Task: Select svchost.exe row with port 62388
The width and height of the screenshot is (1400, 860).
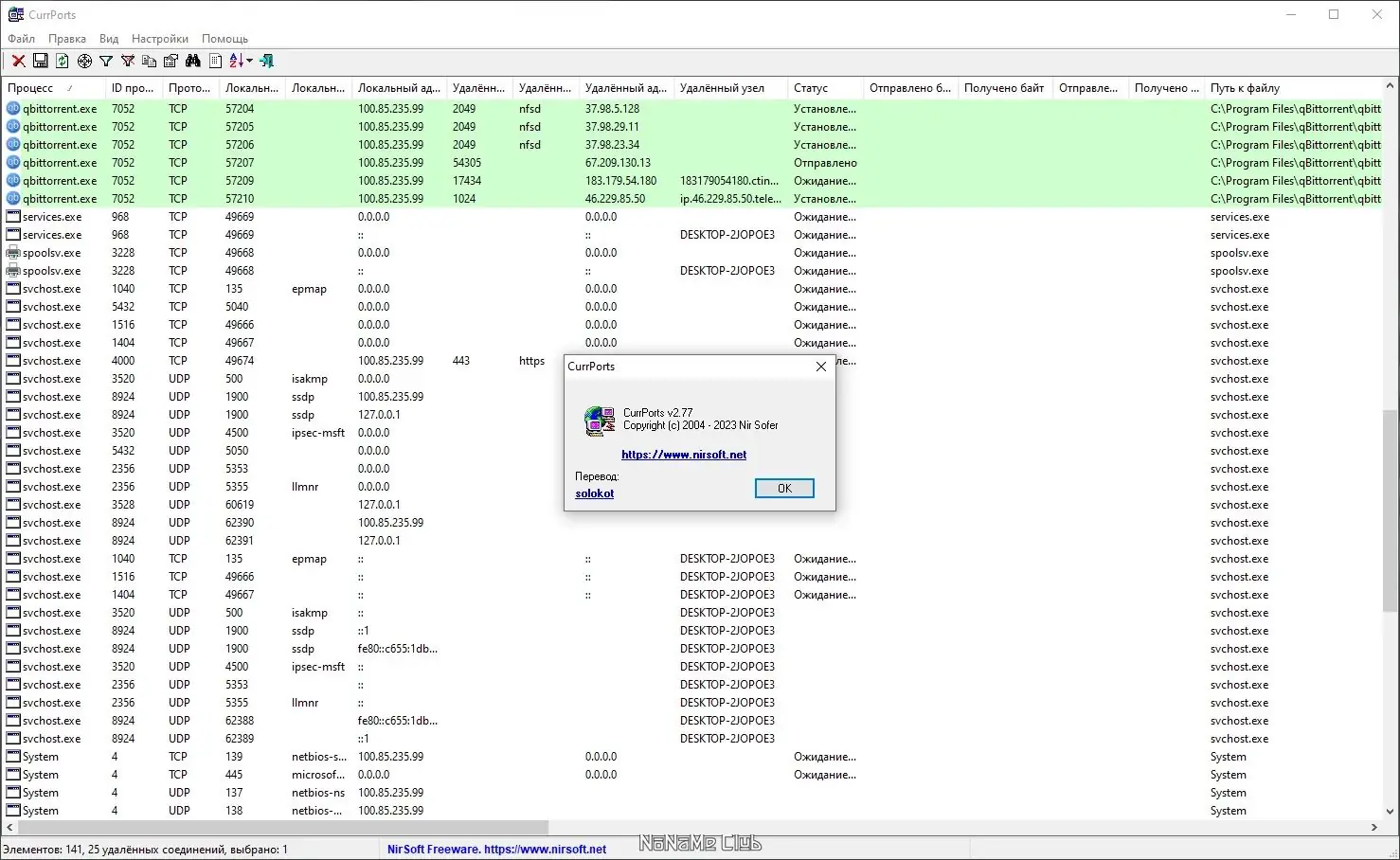Action: click(691, 721)
